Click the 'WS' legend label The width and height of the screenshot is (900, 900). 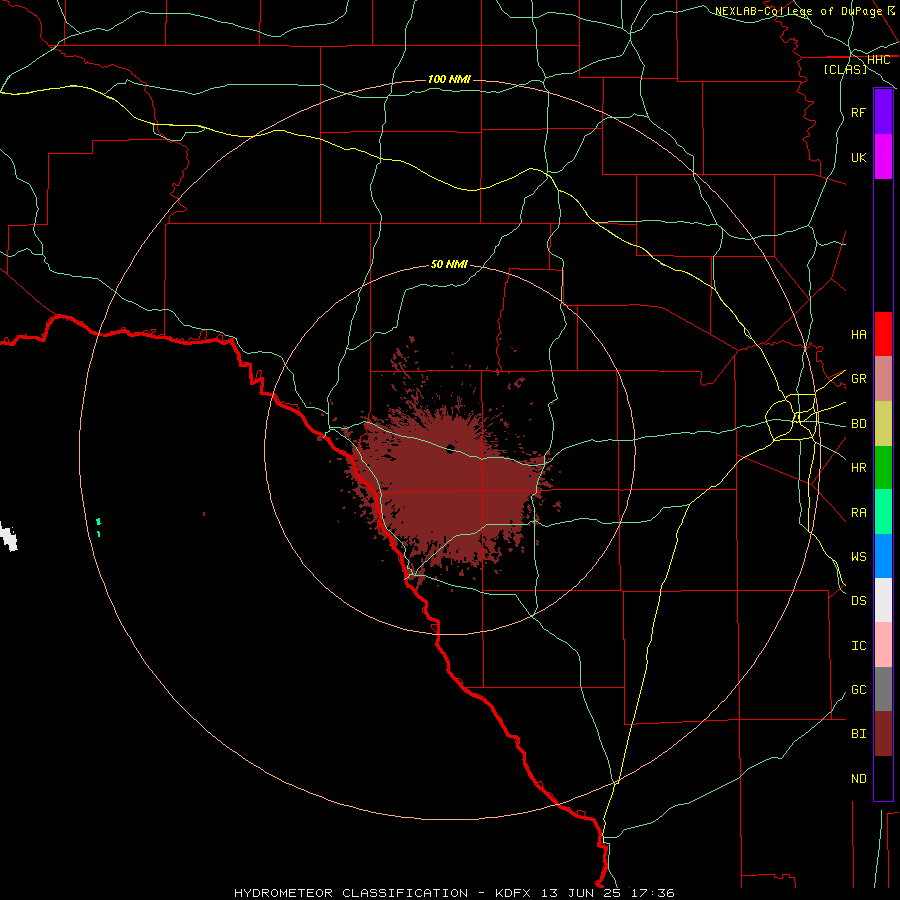[859, 557]
